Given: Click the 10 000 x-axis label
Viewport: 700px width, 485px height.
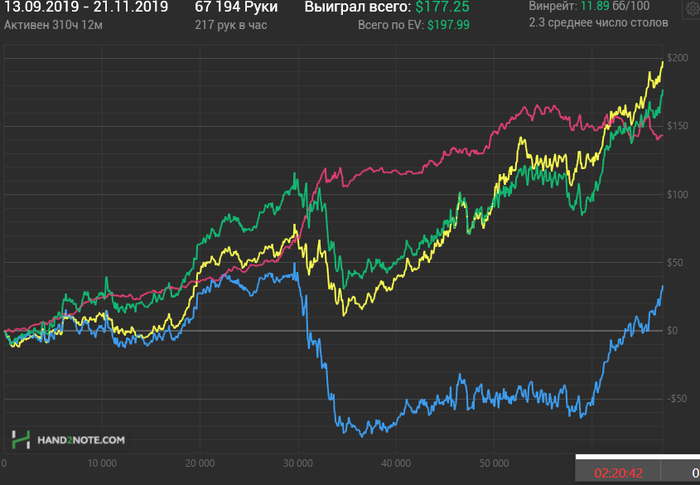Looking at the screenshot, I should pyautogui.click(x=102, y=463).
